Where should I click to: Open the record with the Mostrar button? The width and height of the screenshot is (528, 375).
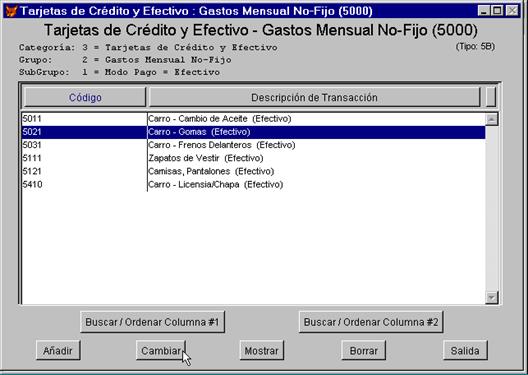(262, 350)
